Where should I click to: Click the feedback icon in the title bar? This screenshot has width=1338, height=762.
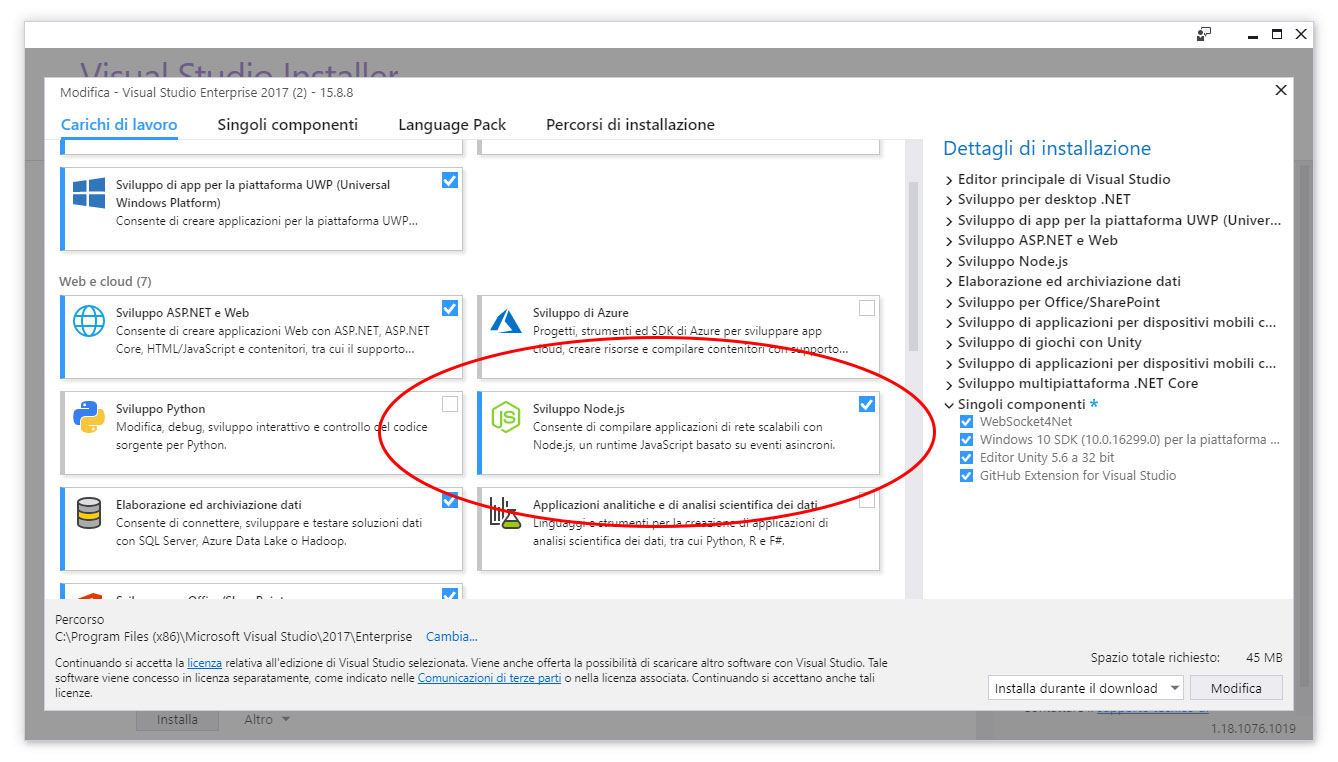pos(1204,34)
